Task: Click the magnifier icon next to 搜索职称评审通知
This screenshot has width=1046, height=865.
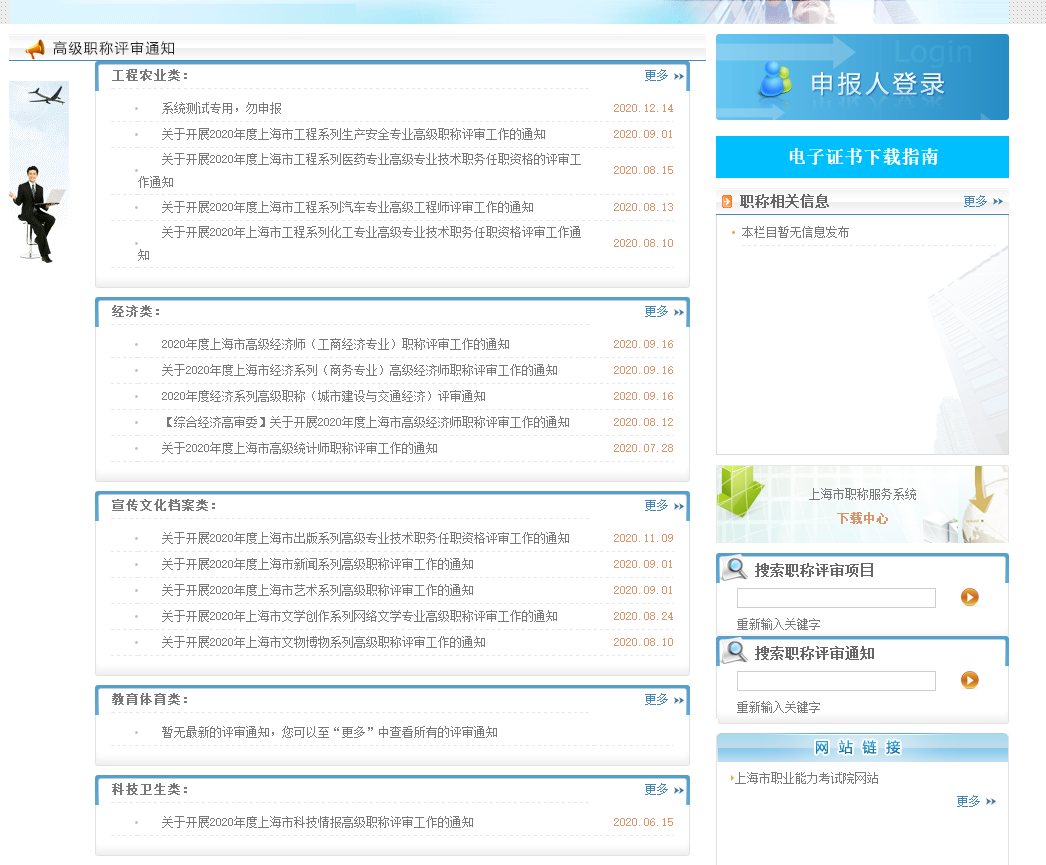Action: tap(734, 652)
